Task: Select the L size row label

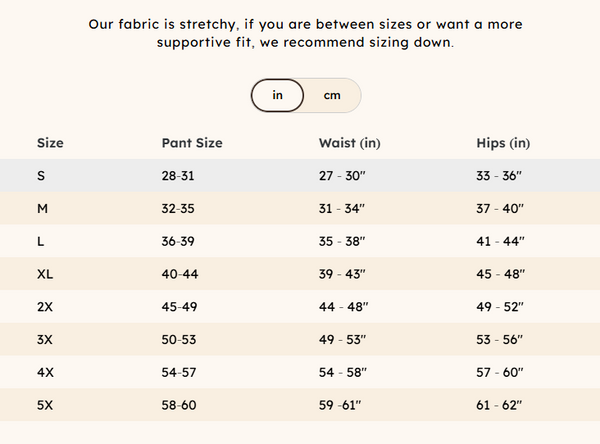Action: click(41, 241)
